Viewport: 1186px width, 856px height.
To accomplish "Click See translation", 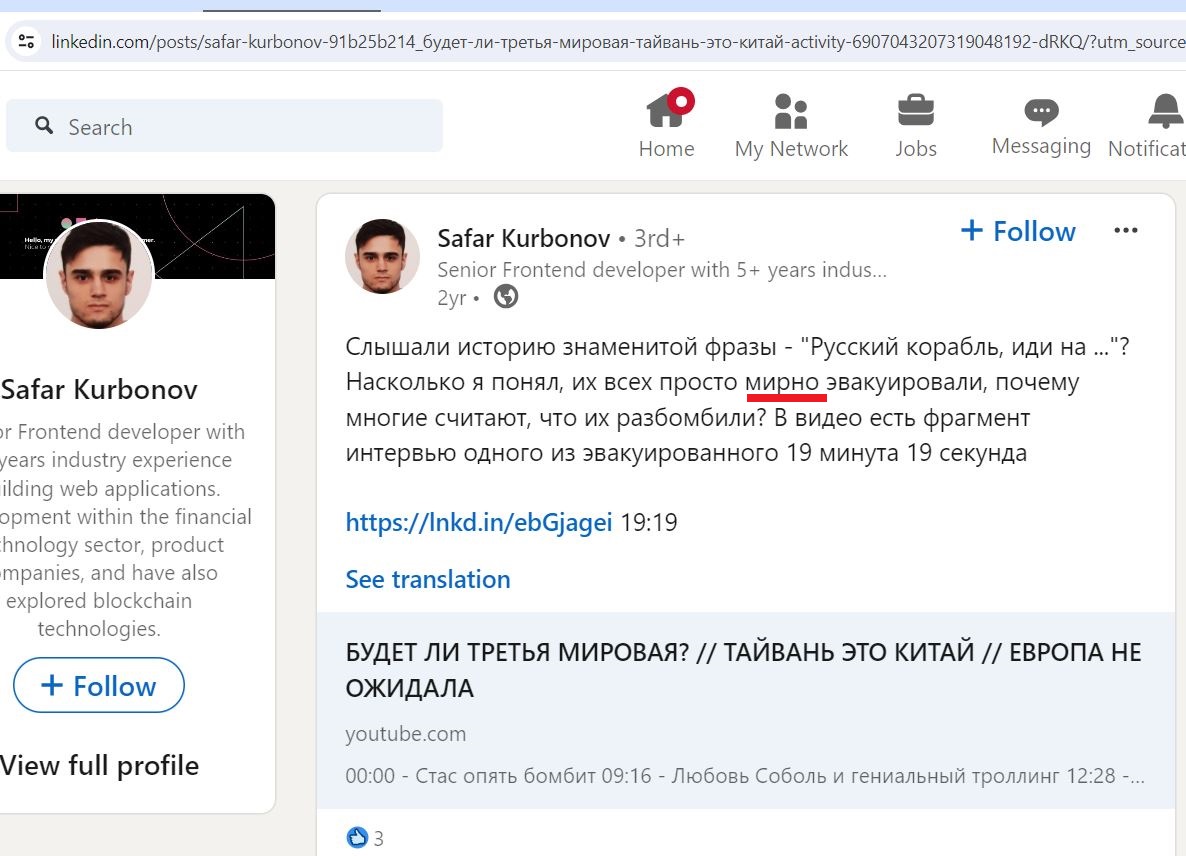I will click(x=428, y=579).
